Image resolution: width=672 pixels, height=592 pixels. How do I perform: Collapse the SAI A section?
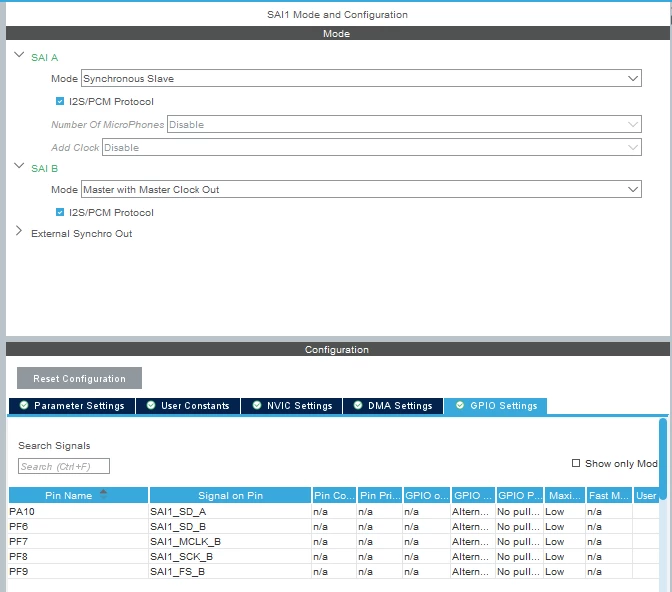click(19, 55)
